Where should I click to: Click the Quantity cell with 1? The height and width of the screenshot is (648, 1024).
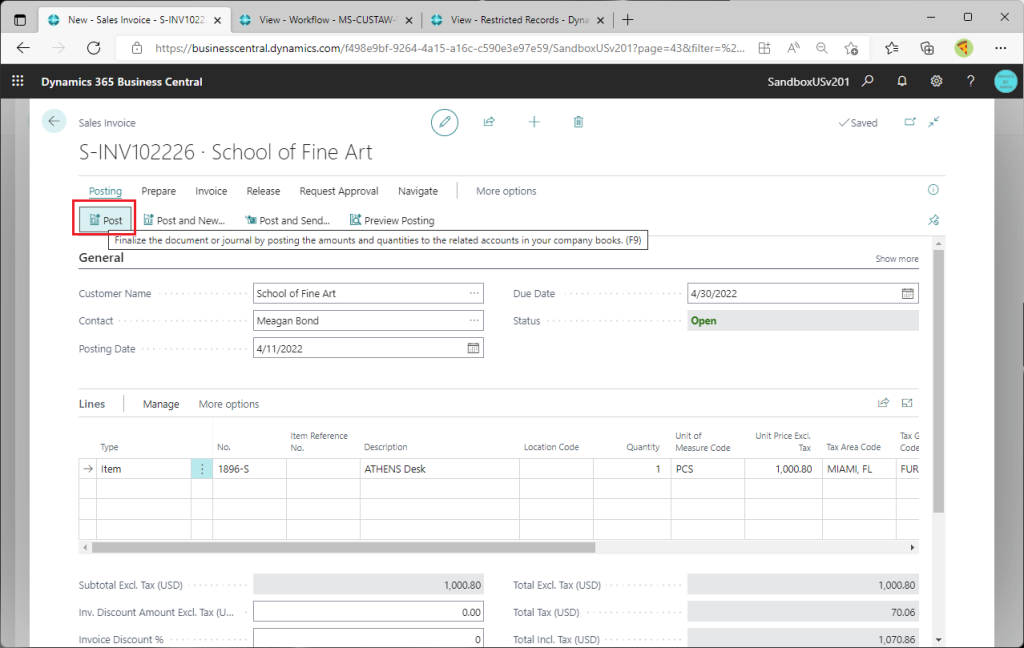pos(632,469)
